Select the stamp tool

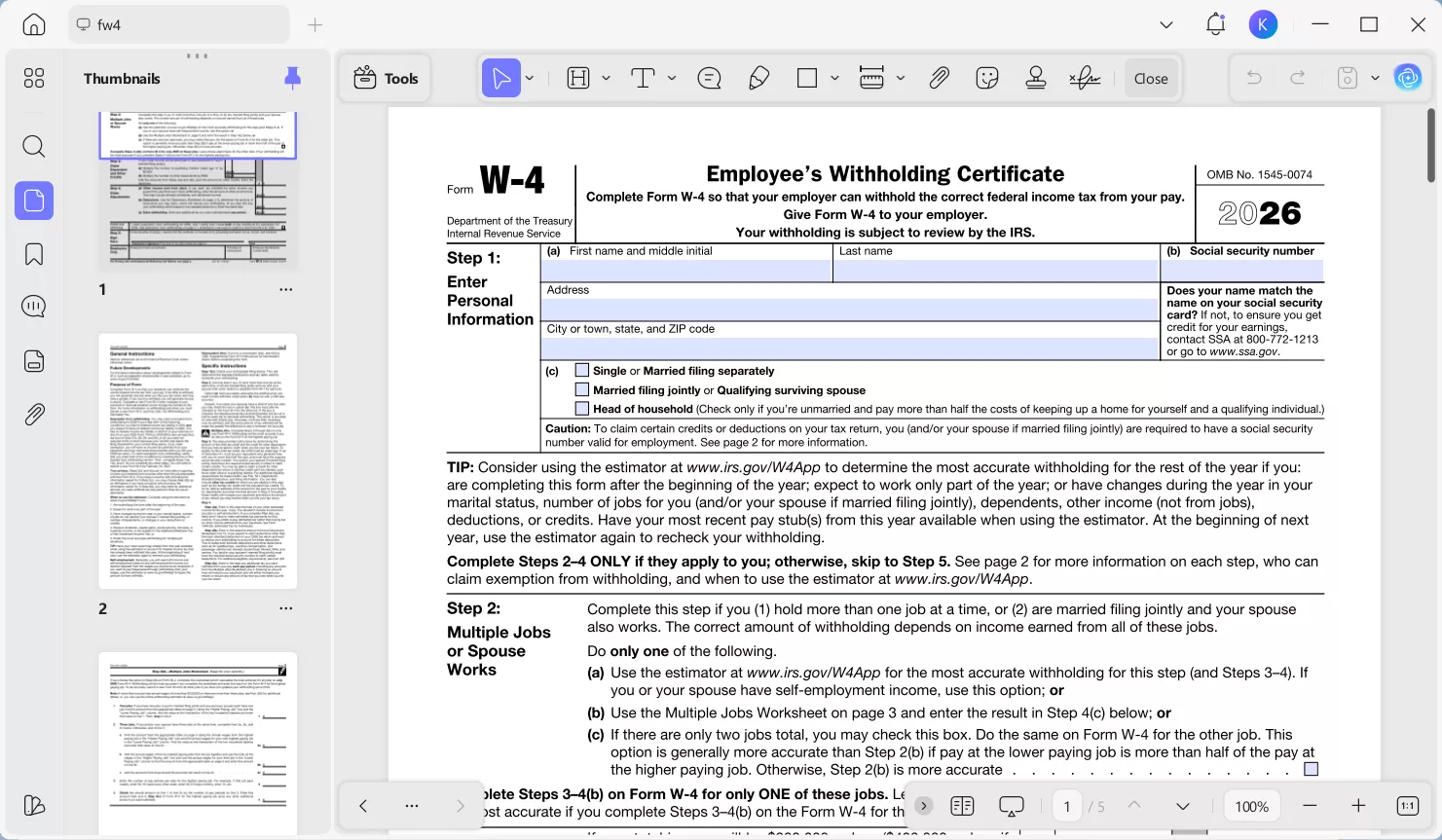tap(1036, 78)
